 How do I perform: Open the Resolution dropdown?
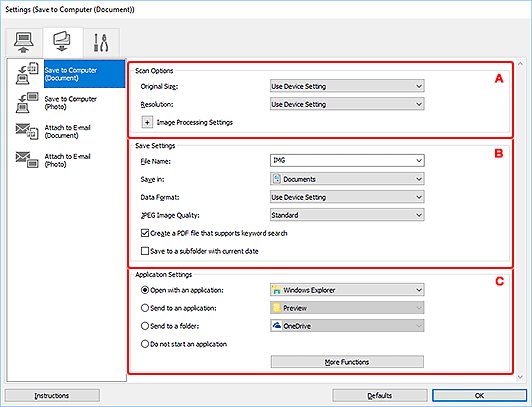[x=347, y=104]
